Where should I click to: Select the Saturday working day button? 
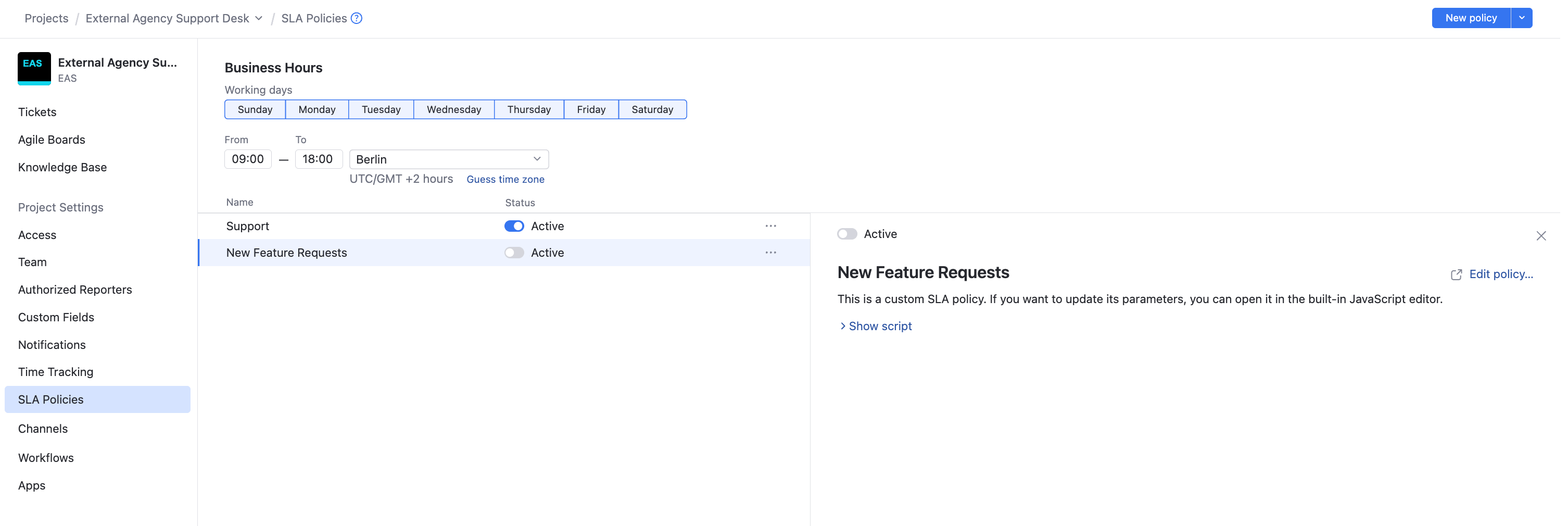pyautogui.click(x=652, y=109)
